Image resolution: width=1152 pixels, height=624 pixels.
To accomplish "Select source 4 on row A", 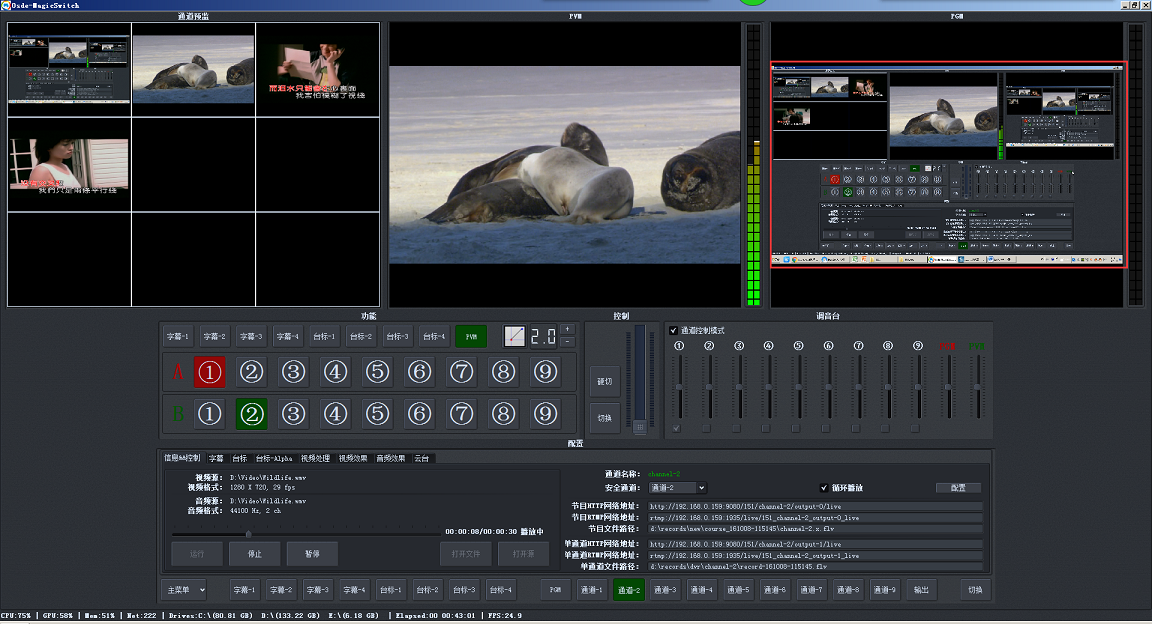I will (x=335, y=372).
